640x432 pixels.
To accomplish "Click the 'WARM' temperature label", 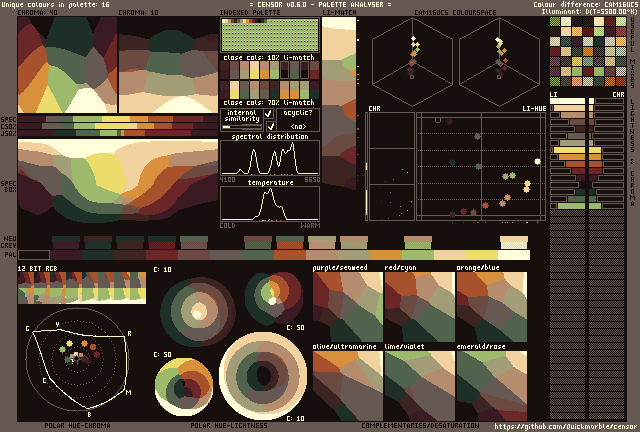I will click(311, 225).
